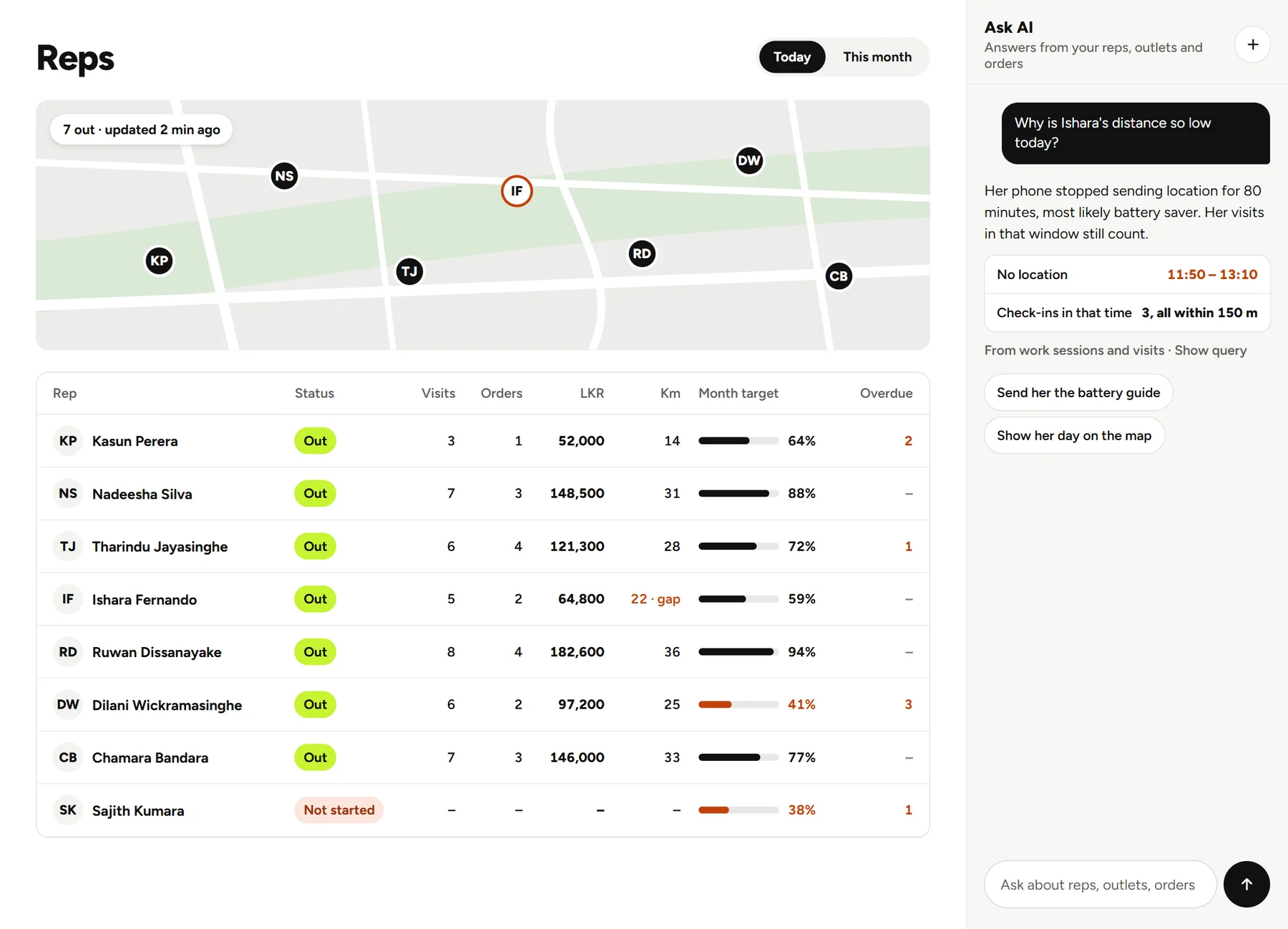The image size is (1288, 929).
Task: Click the DW map marker
Action: tap(749, 160)
